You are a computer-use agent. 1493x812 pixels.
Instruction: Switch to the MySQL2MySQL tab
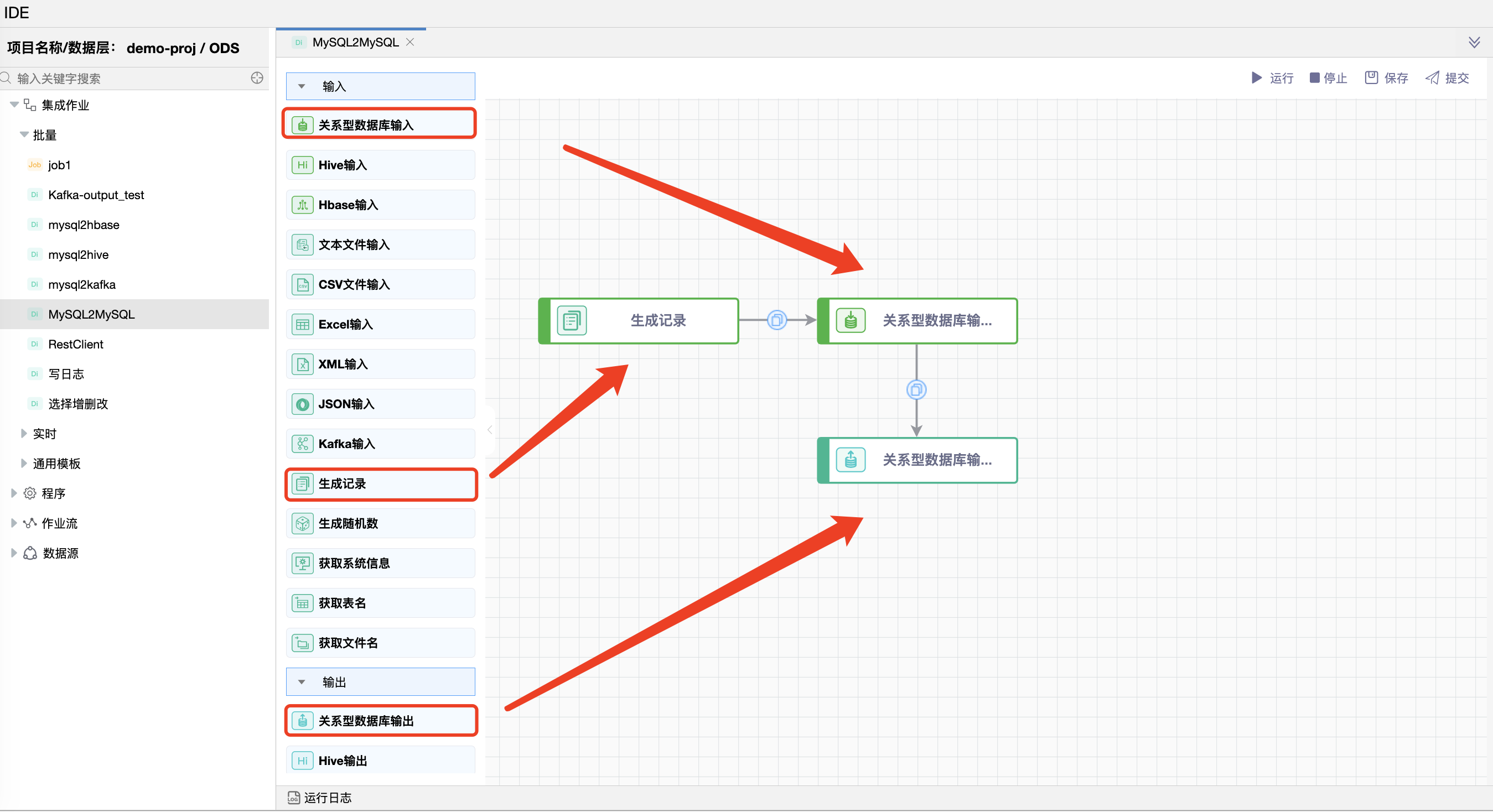pyautogui.click(x=355, y=41)
